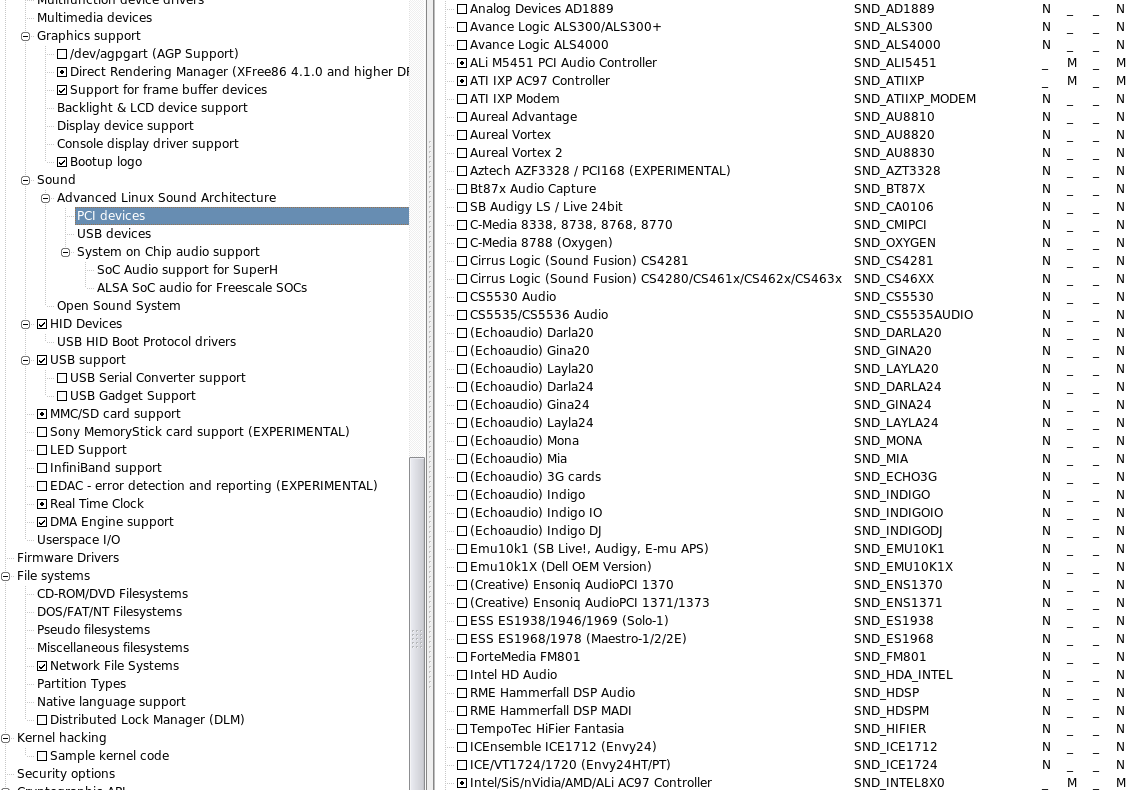Open ALSA SoC audio for Freescale SOCs
Screen dimensions: 1145x790
(202, 288)
